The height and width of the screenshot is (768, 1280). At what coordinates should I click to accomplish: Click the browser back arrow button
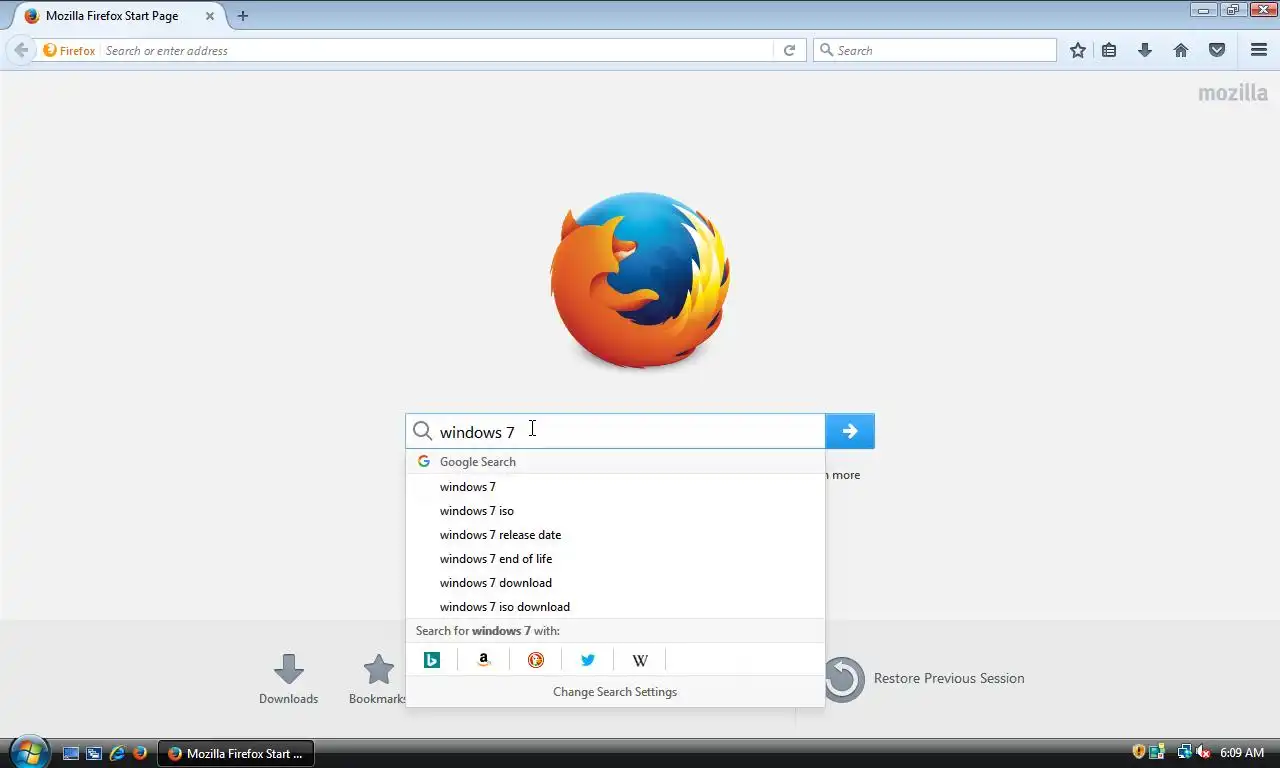click(x=21, y=50)
